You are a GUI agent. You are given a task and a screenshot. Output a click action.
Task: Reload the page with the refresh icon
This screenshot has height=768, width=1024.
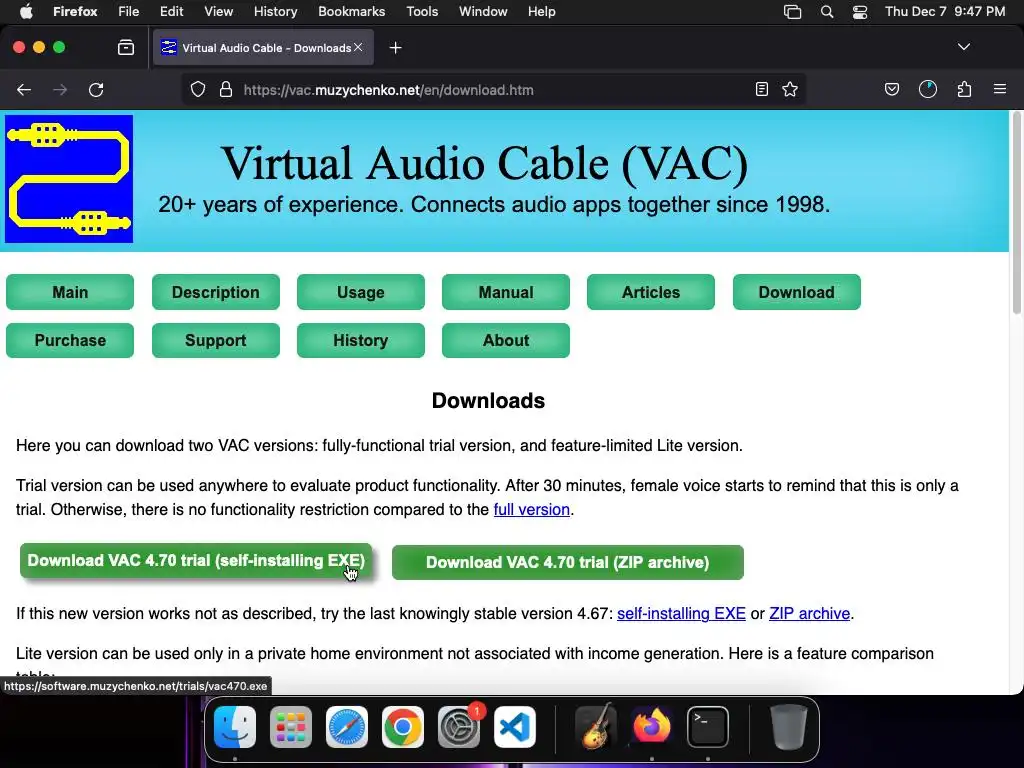(96, 90)
